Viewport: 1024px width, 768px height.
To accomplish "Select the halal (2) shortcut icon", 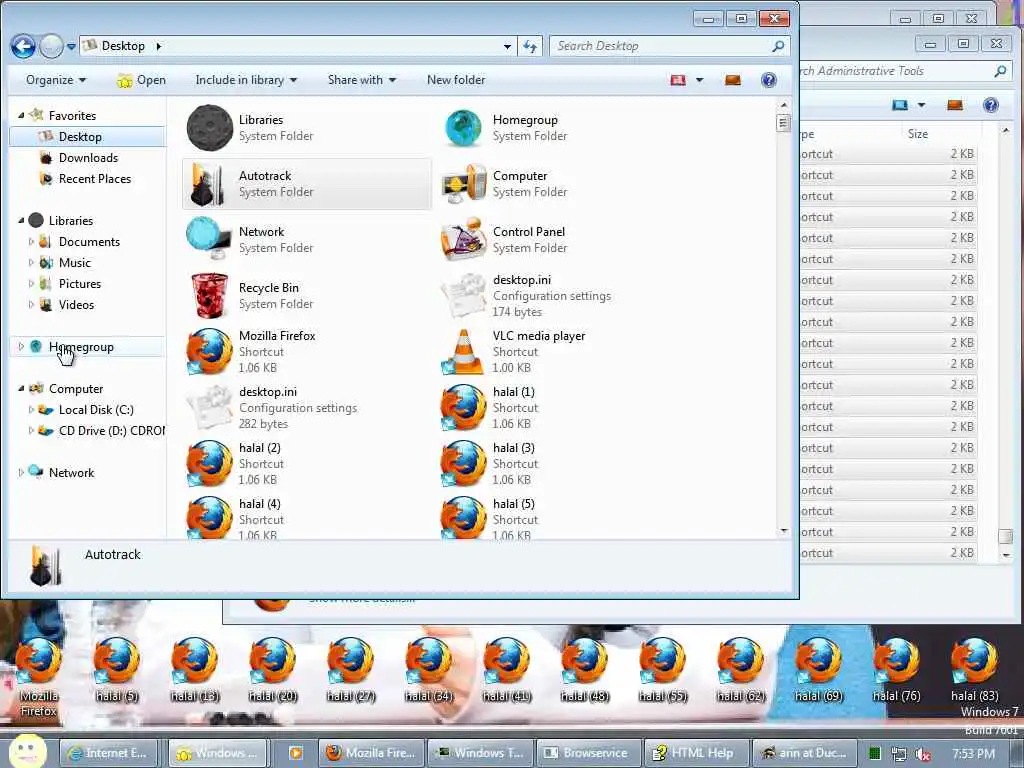I will tap(210, 464).
